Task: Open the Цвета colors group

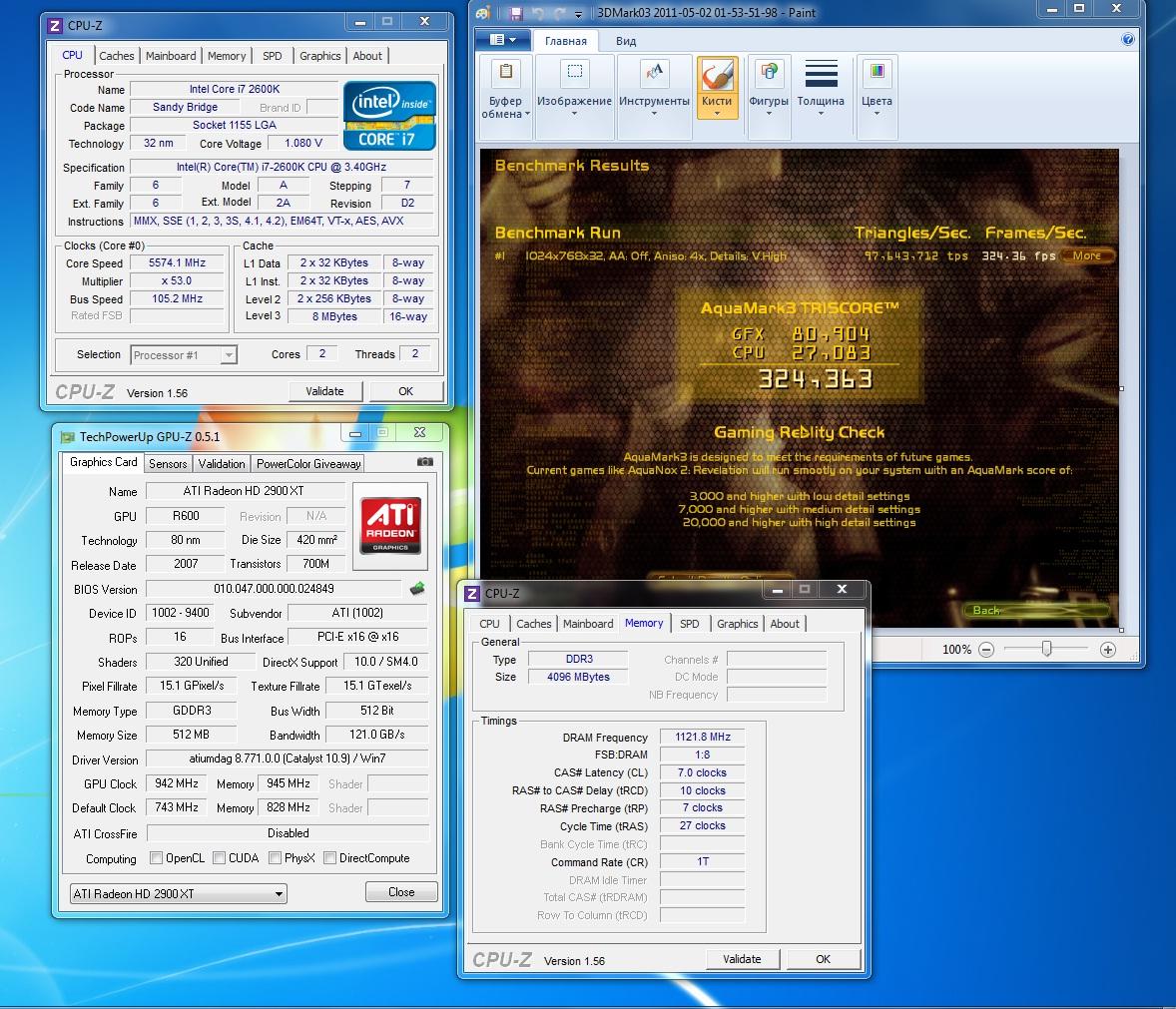Action: (x=877, y=98)
